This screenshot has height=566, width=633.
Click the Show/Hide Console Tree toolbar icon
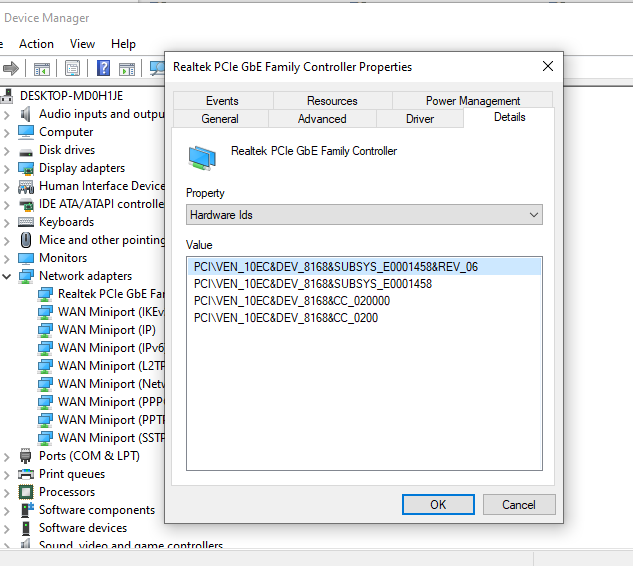coord(42,69)
